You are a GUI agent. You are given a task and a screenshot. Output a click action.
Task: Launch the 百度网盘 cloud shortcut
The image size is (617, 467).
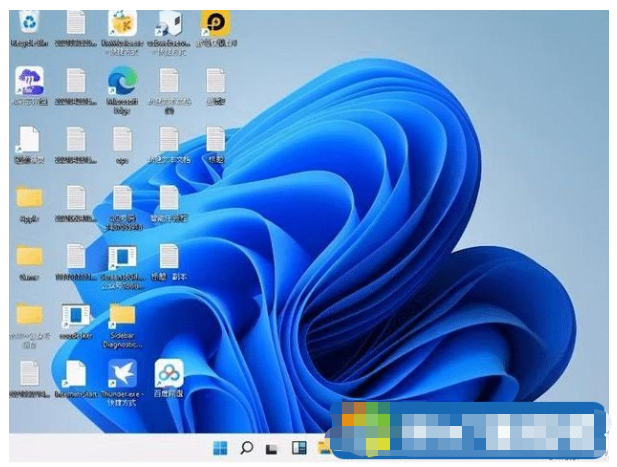tap(169, 373)
